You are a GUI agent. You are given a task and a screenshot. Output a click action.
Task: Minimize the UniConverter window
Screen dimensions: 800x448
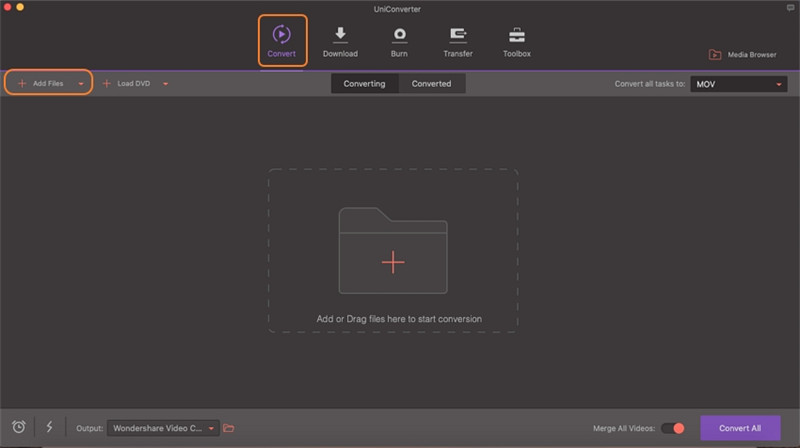tap(20, 7)
